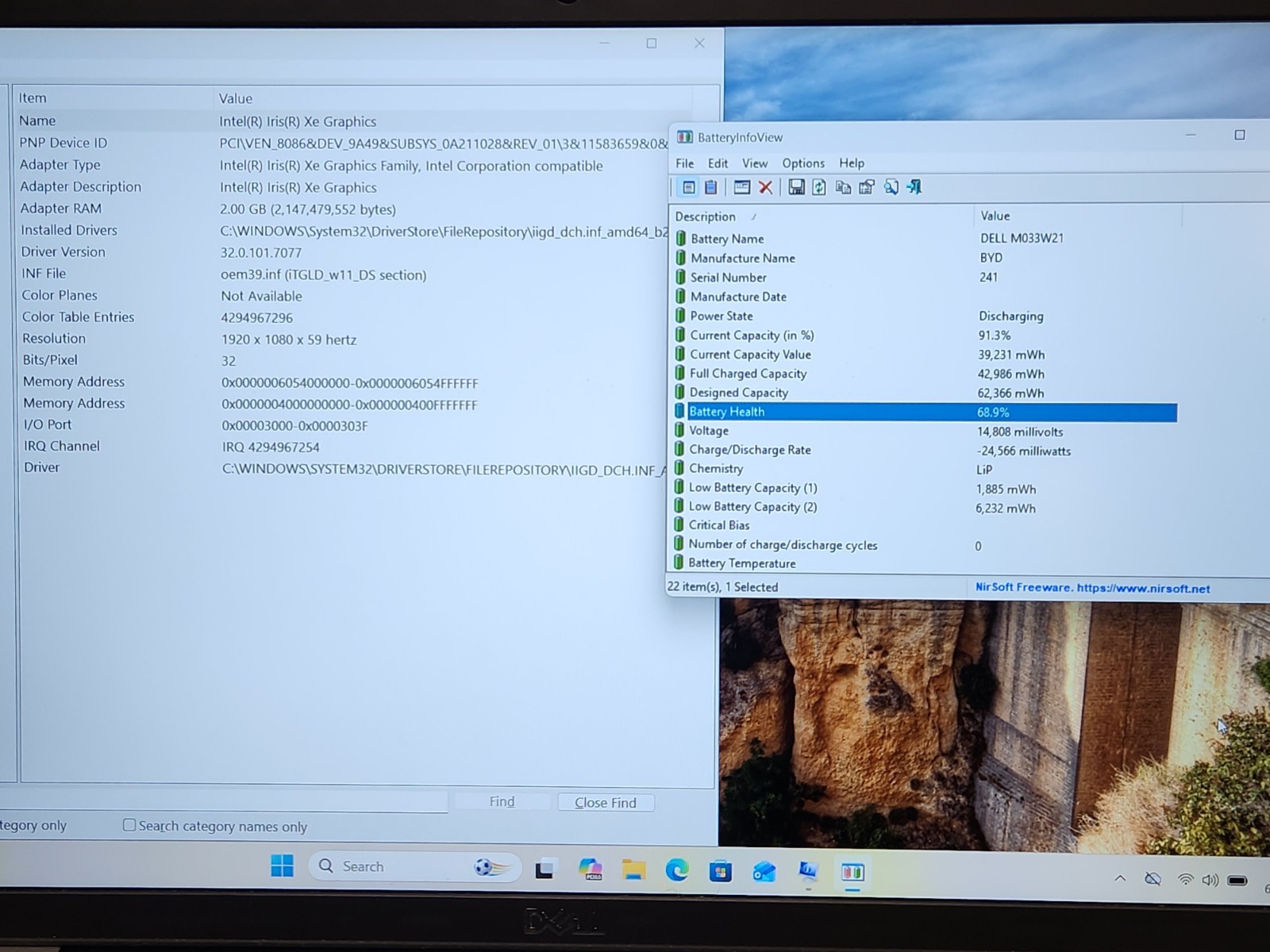Click the Value column header in BatteryInfoView
Screen dimensions: 1270x952
(x=1077, y=216)
